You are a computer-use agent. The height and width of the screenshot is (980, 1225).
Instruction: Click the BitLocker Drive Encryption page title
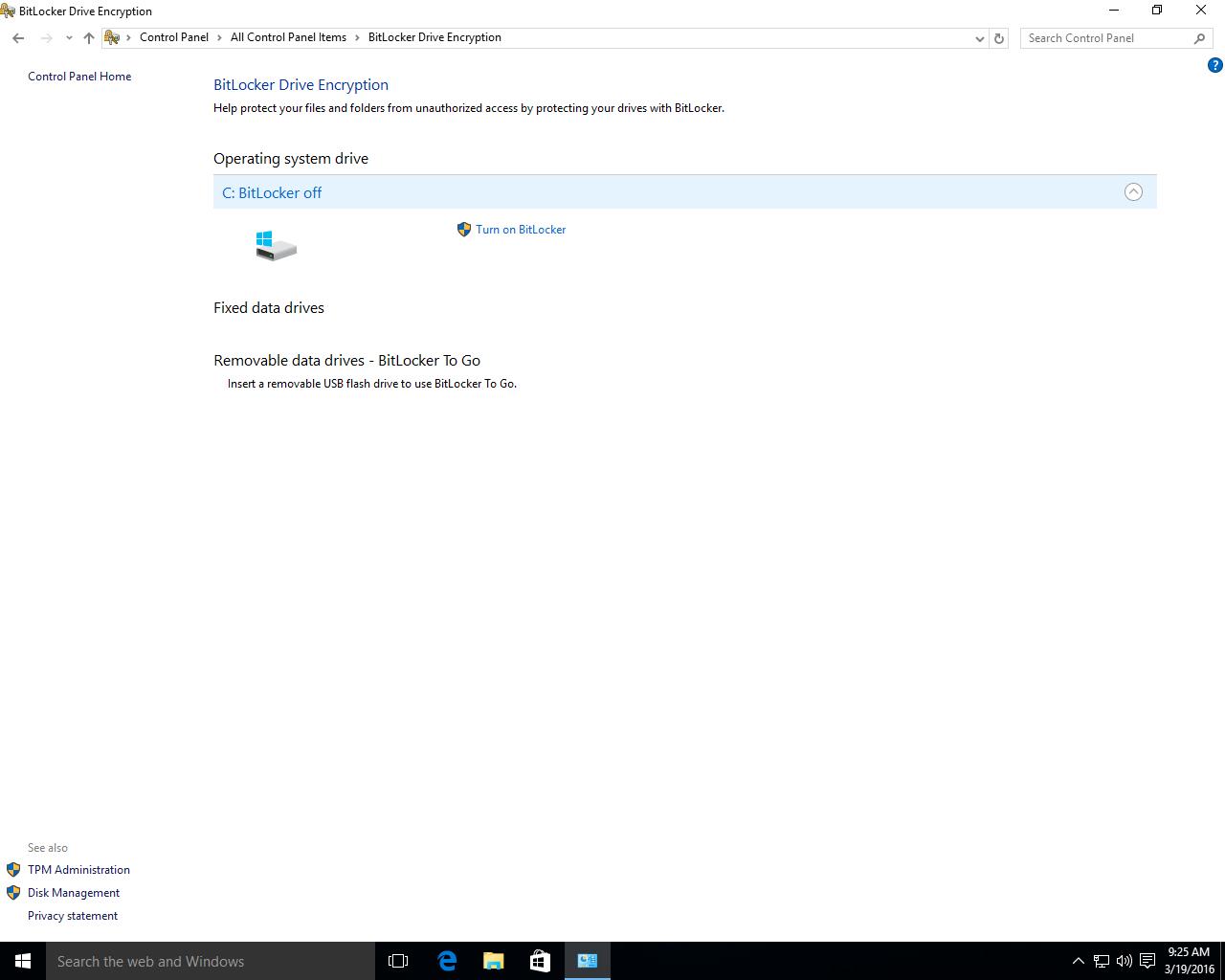301,85
